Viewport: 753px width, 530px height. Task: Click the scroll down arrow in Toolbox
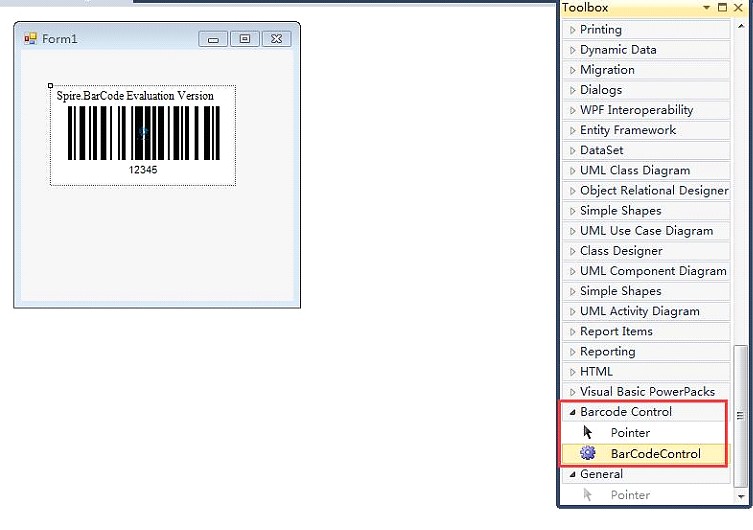741,496
